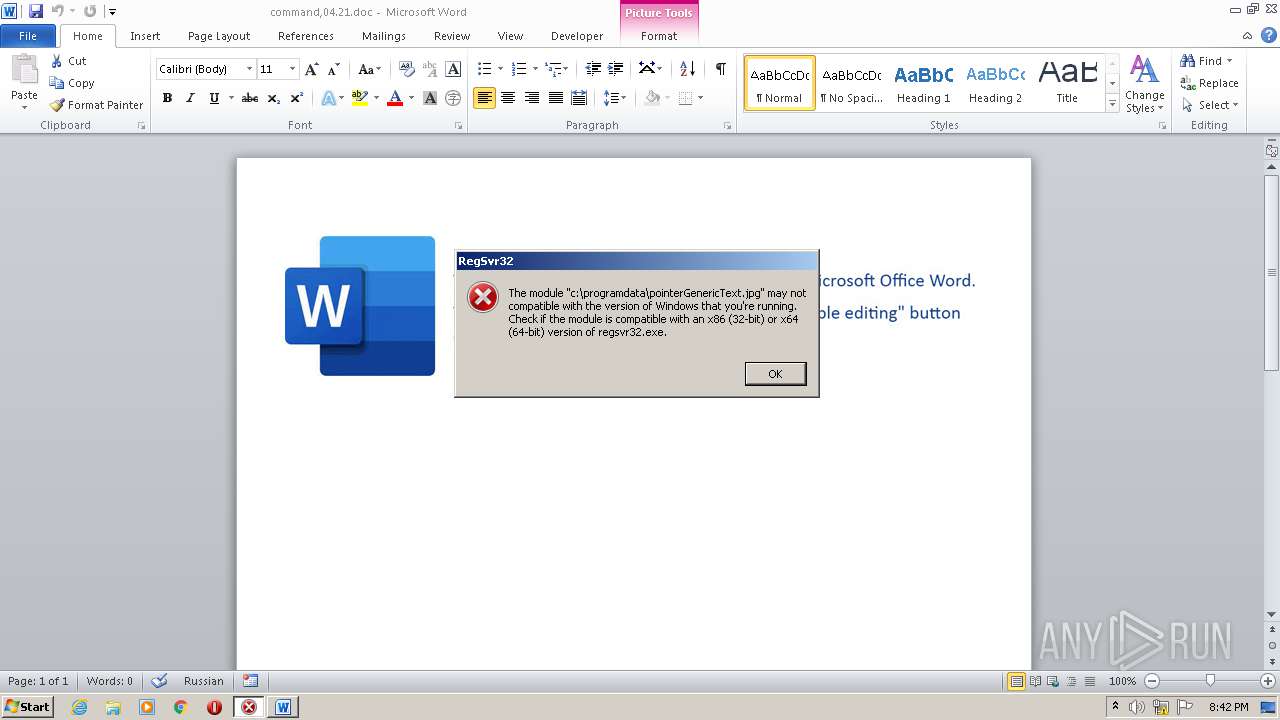Center the paragraph text

pos(508,98)
